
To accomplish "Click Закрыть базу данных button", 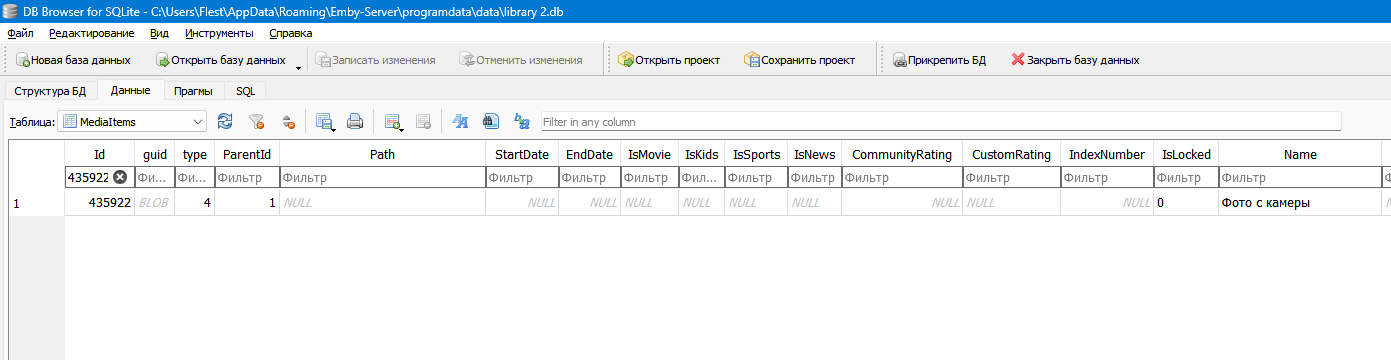I will tap(1074, 60).
